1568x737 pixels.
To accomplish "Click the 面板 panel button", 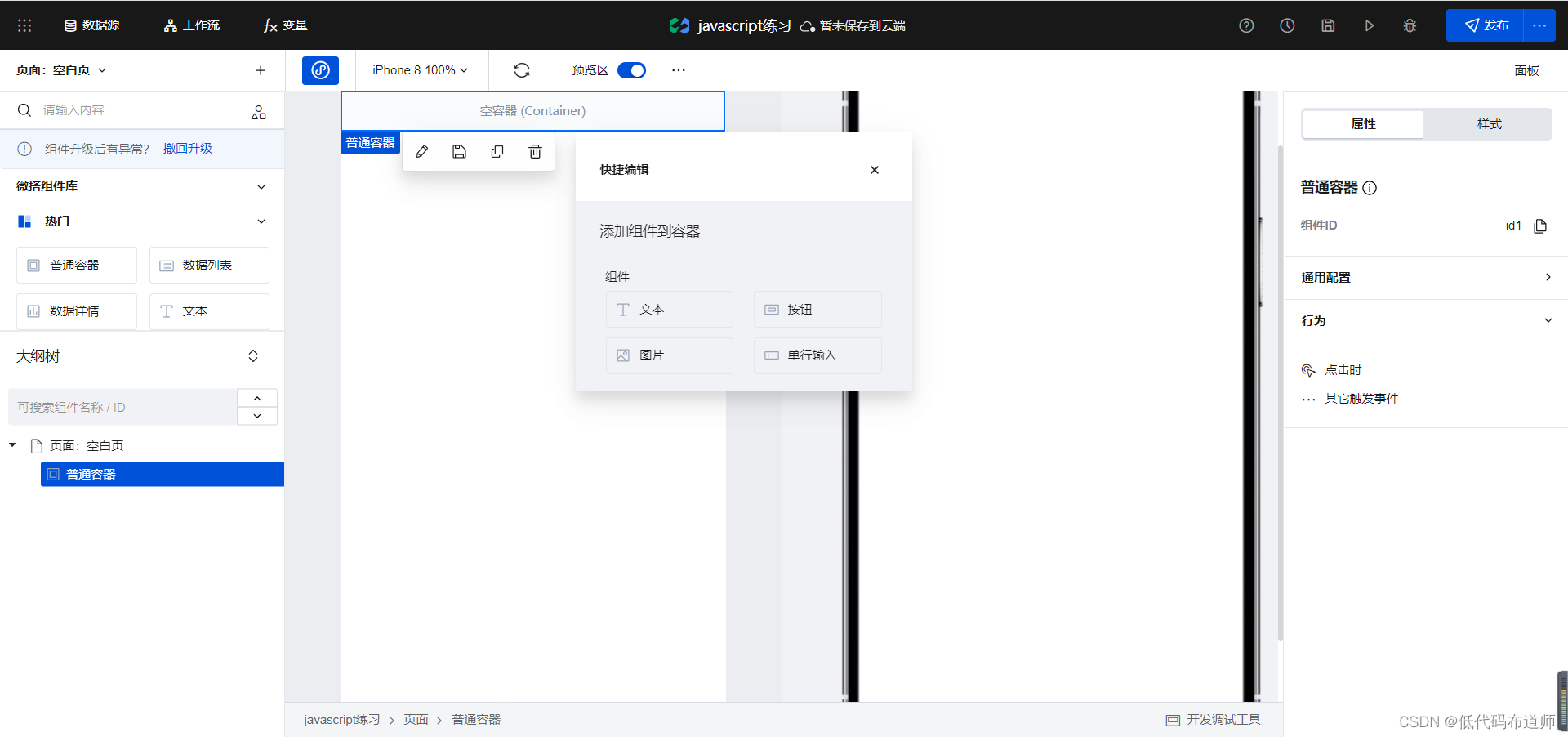I will point(1526,70).
